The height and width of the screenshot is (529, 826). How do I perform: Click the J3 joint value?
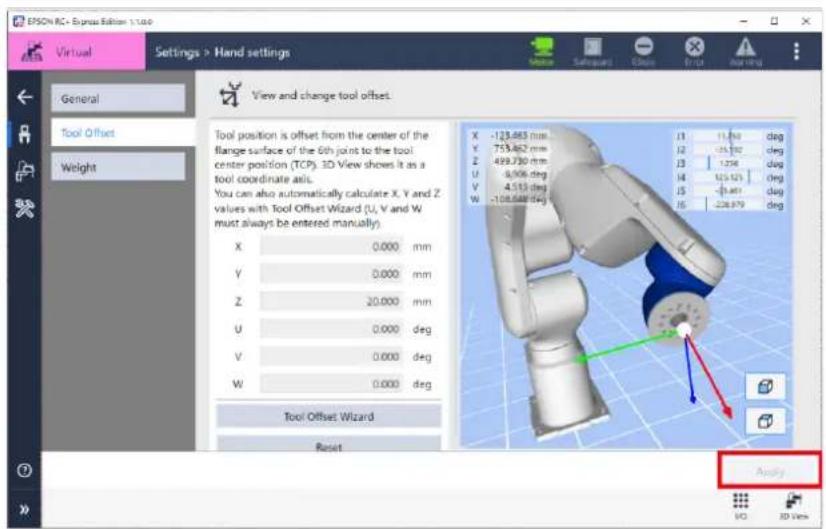click(729, 163)
